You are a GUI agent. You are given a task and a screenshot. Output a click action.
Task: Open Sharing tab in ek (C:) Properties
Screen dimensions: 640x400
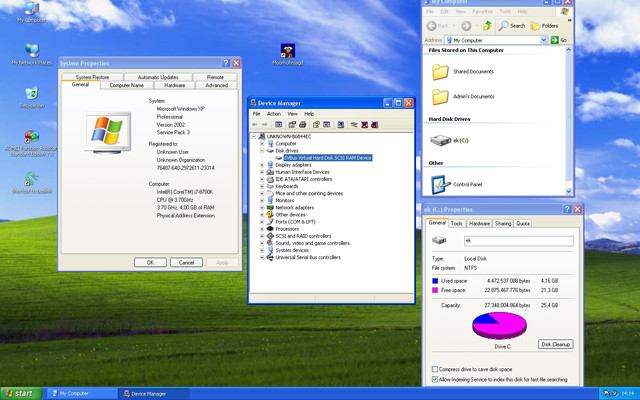pos(503,224)
